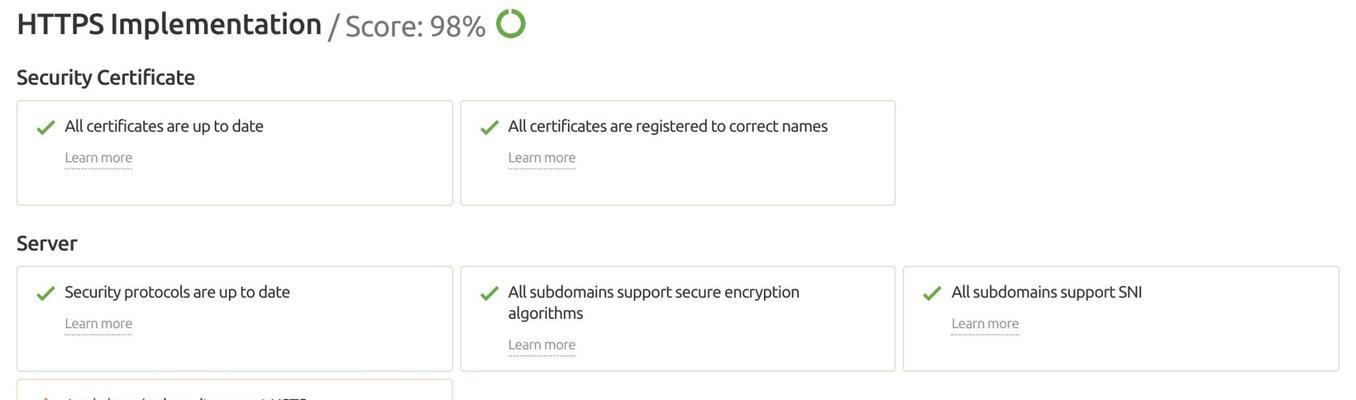Open Learn more under Security protocols are up to date

pyautogui.click(x=98, y=324)
